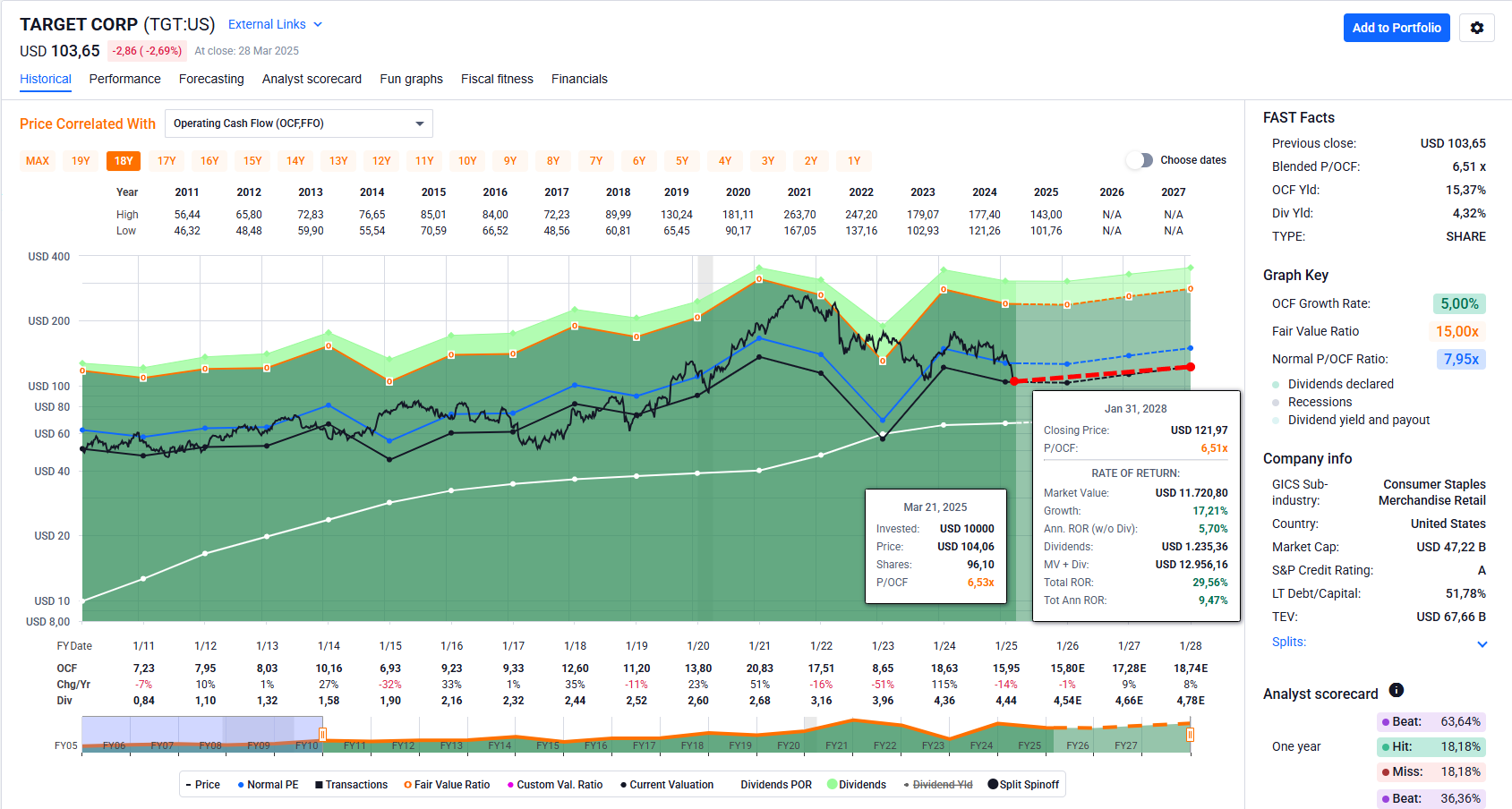Switch to the Forecasting tab
The width and height of the screenshot is (1512, 809).
(211, 79)
